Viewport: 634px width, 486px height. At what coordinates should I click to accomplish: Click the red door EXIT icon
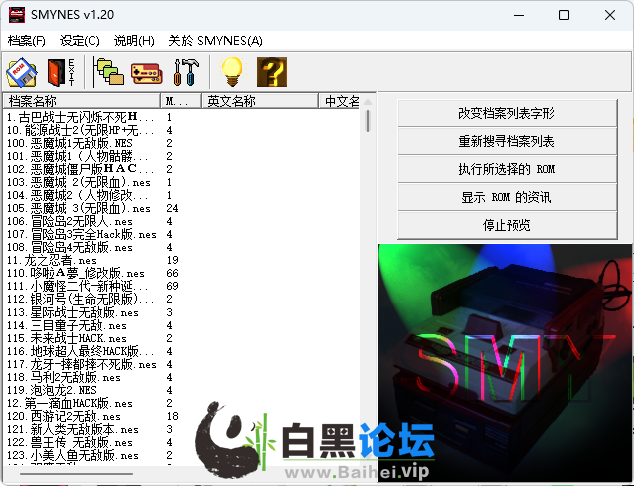click(61, 72)
